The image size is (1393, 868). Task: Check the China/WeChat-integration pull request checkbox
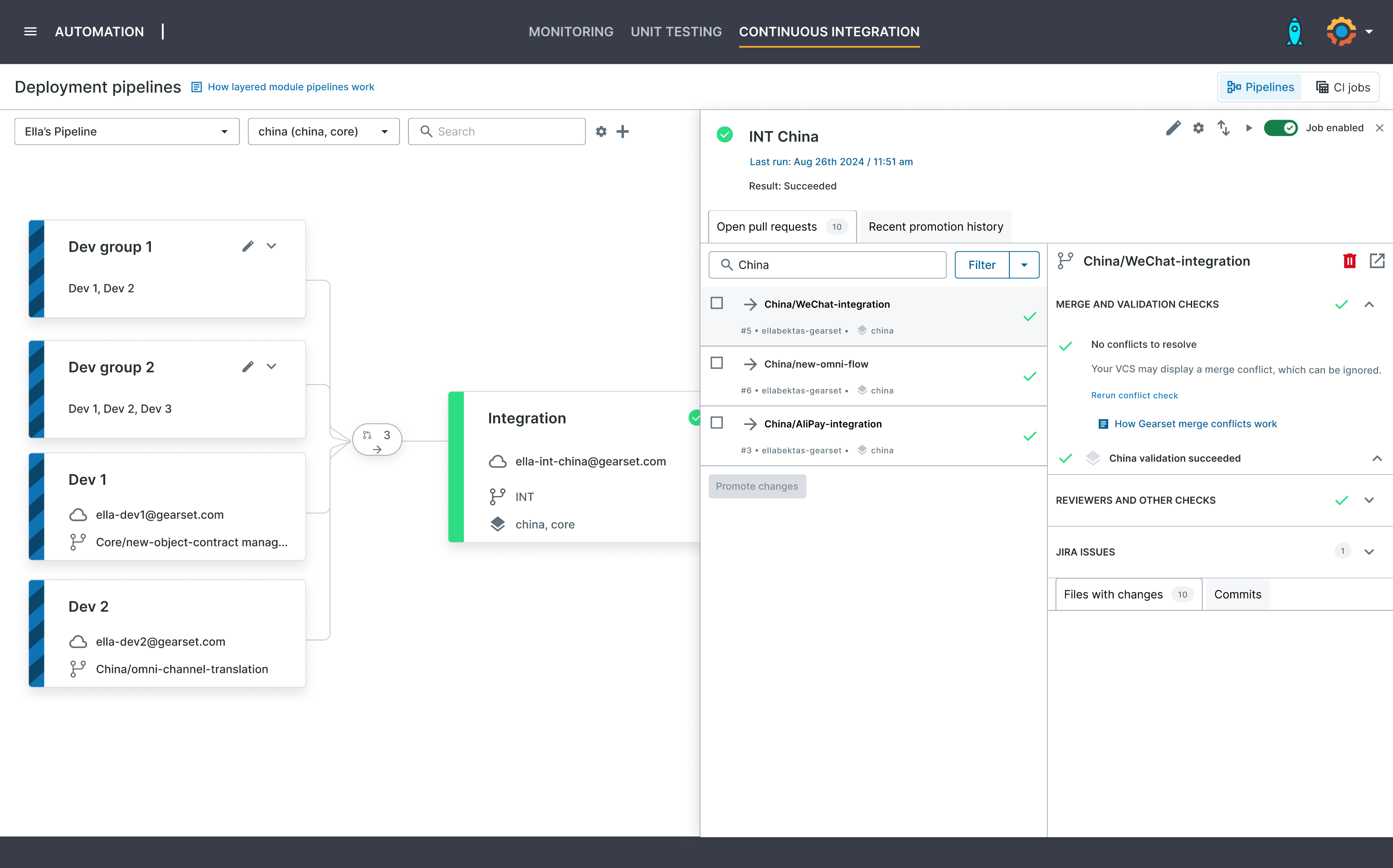tap(716, 303)
